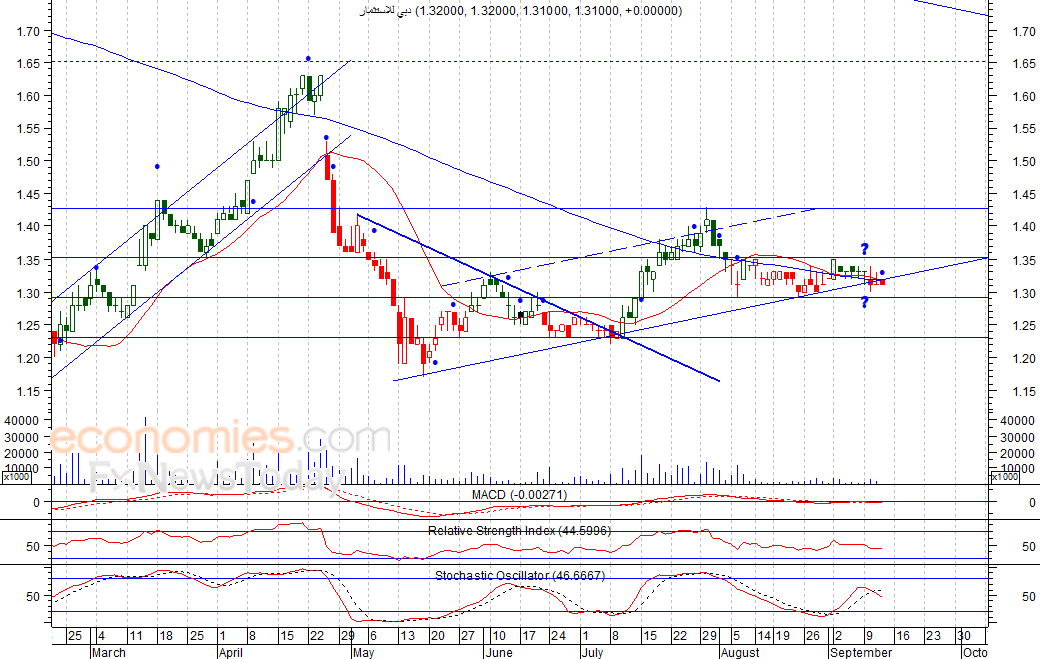Click the date label 9 in September
This screenshot has height=659, width=1040.
tap(869, 636)
